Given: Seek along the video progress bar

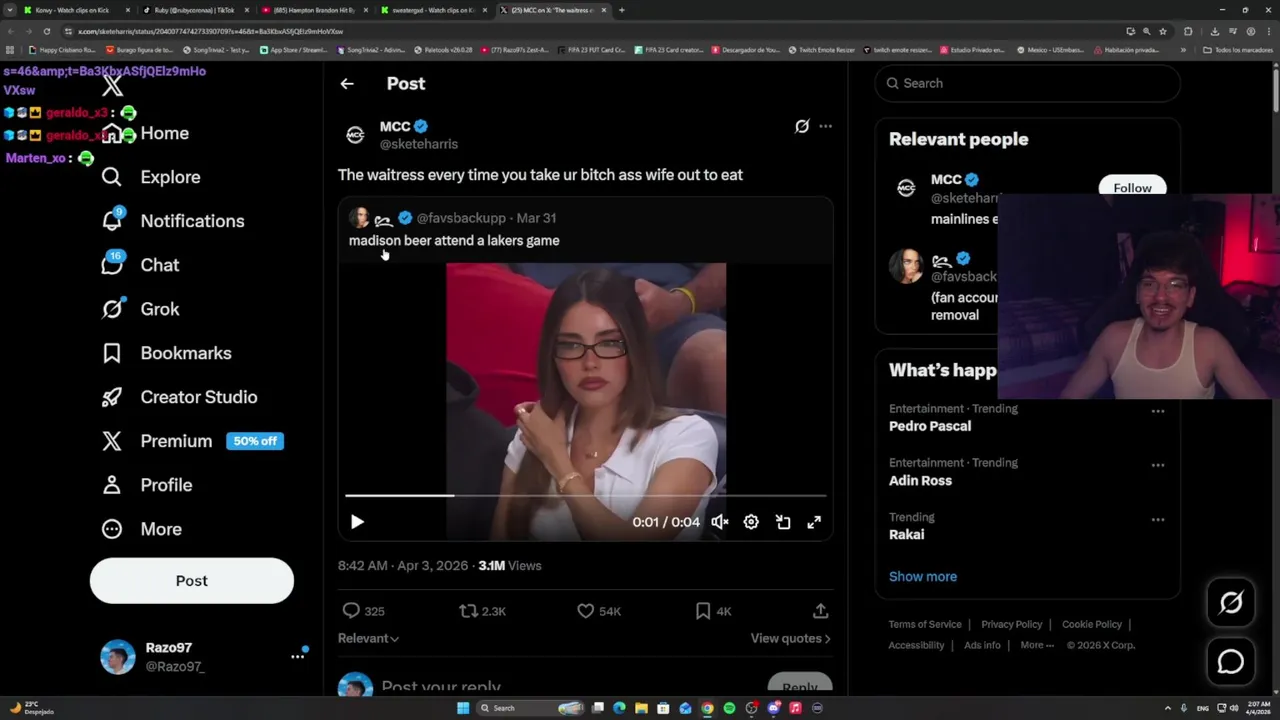Looking at the screenshot, I should 586,495.
